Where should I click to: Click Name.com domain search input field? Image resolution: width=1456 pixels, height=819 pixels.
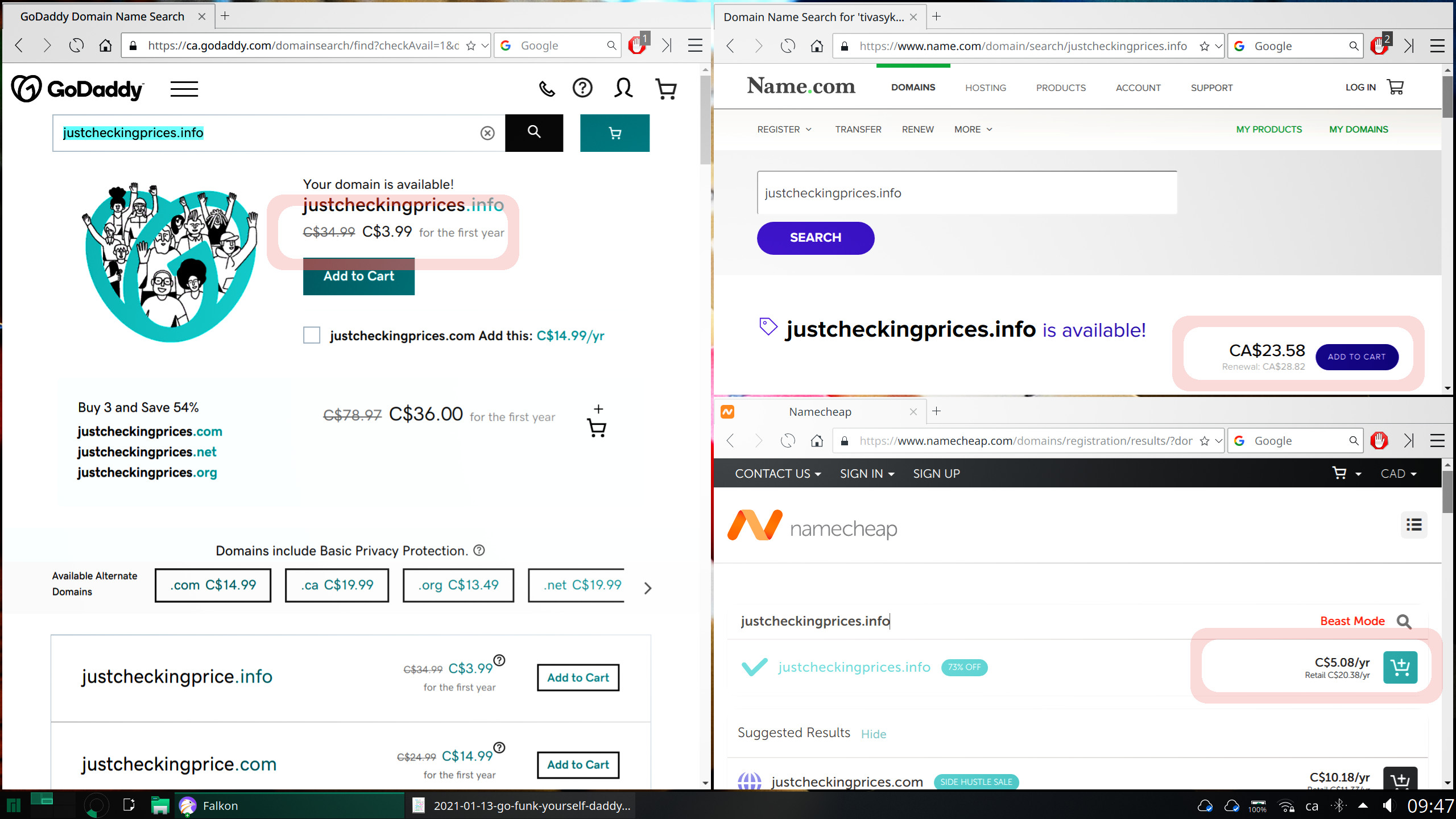pos(967,193)
